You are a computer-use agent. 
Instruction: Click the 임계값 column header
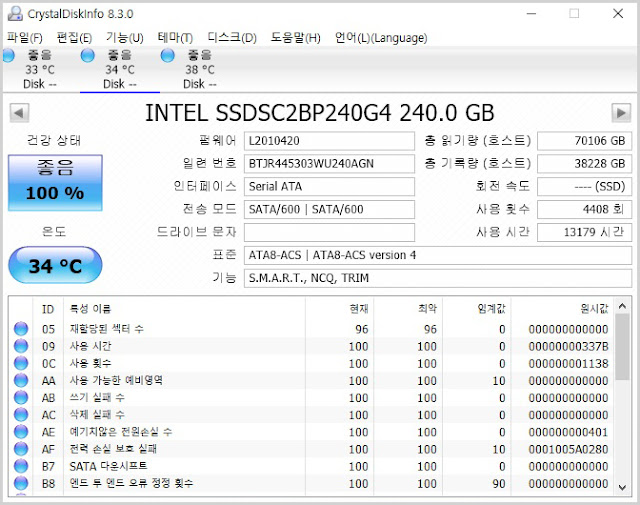[x=477, y=309]
